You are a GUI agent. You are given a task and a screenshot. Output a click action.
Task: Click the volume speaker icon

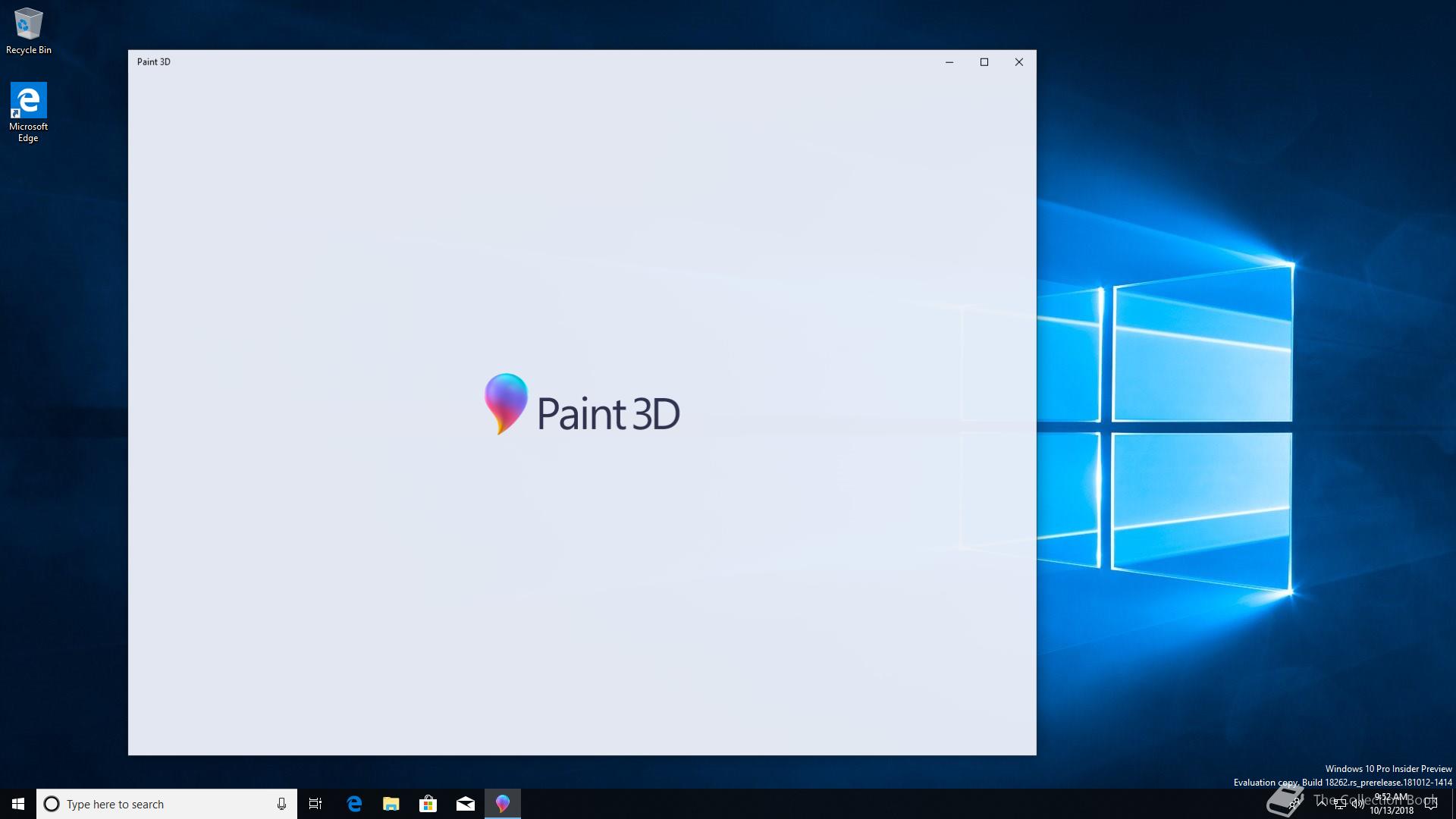(x=1357, y=804)
